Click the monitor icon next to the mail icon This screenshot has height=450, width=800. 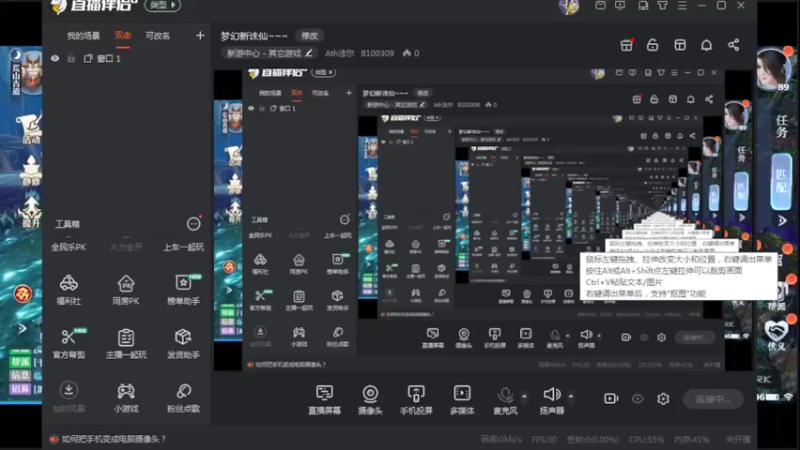[x=620, y=6]
